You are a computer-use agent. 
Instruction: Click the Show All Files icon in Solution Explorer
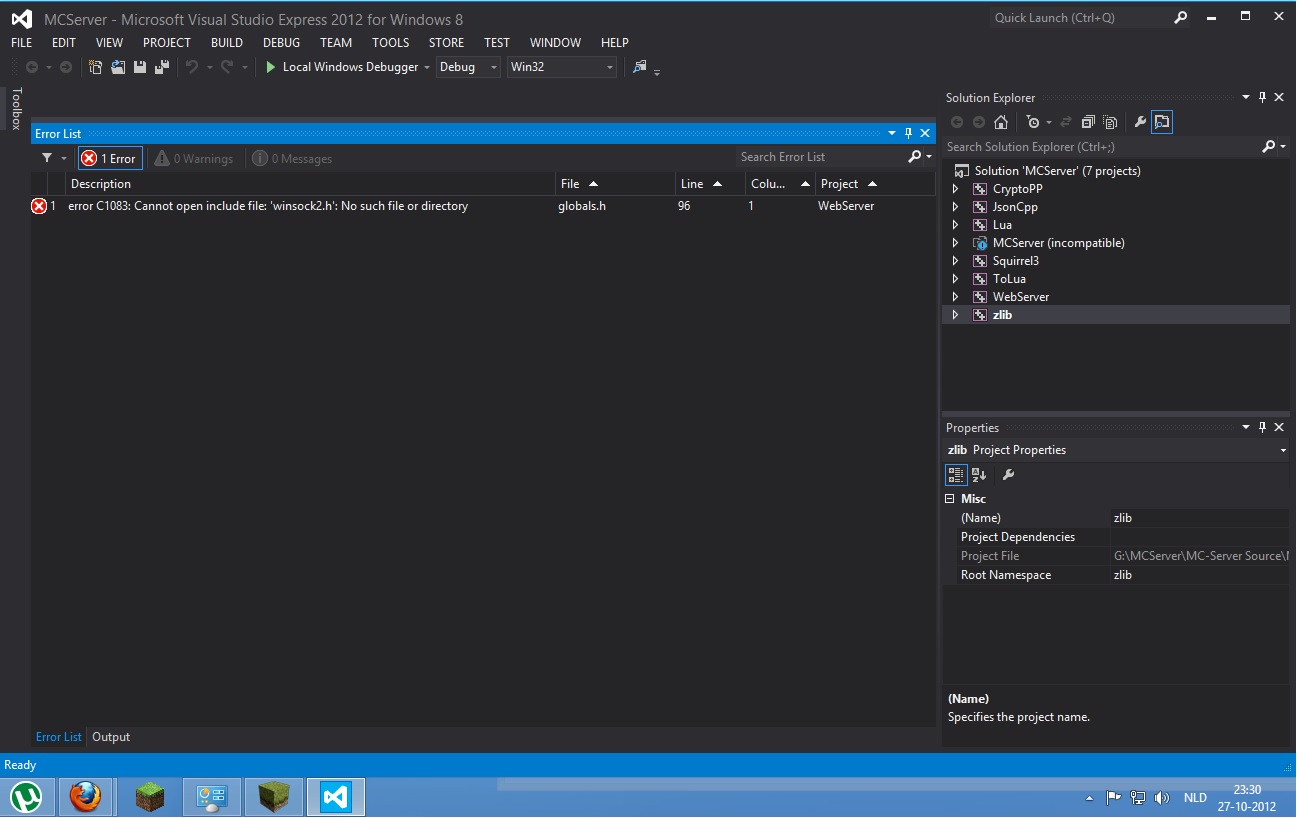coord(1110,122)
